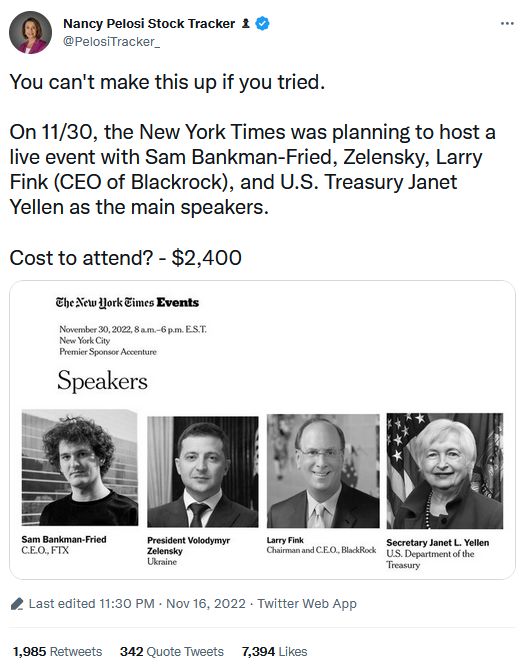
Task: Open the three-dot more options menu
Action: [x=507, y=24]
